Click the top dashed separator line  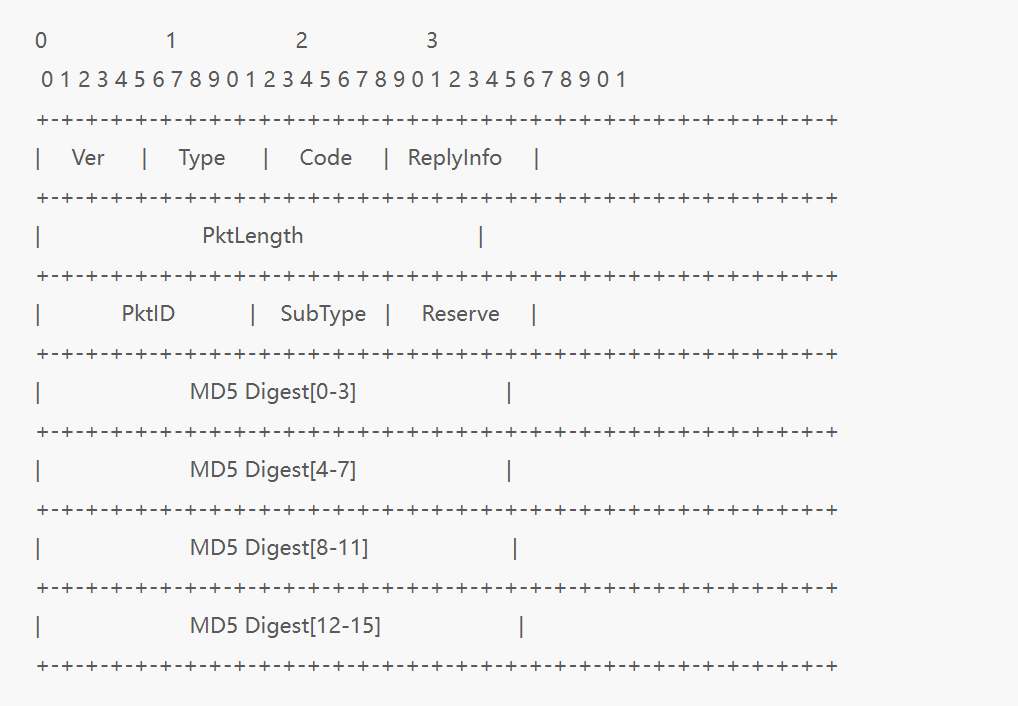click(x=438, y=120)
